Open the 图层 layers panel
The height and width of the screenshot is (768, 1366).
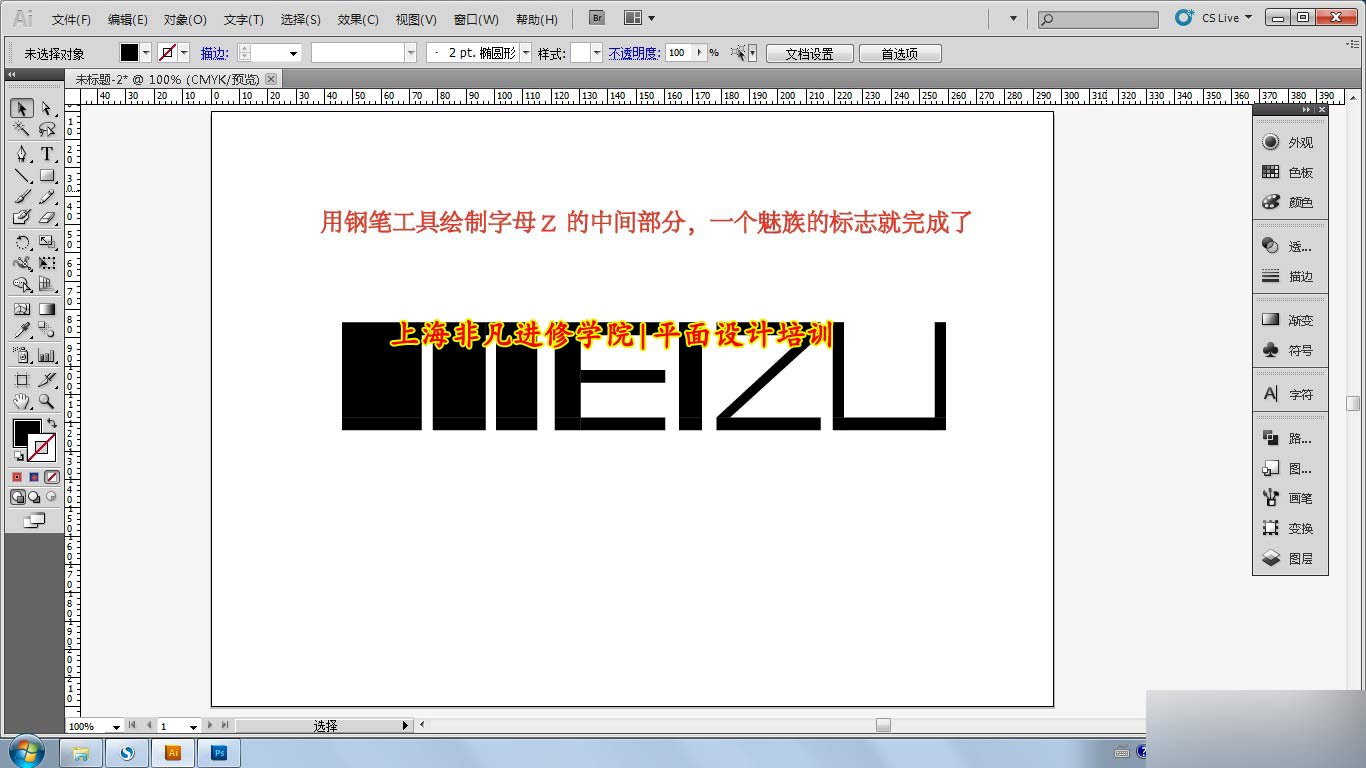click(x=1289, y=559)
